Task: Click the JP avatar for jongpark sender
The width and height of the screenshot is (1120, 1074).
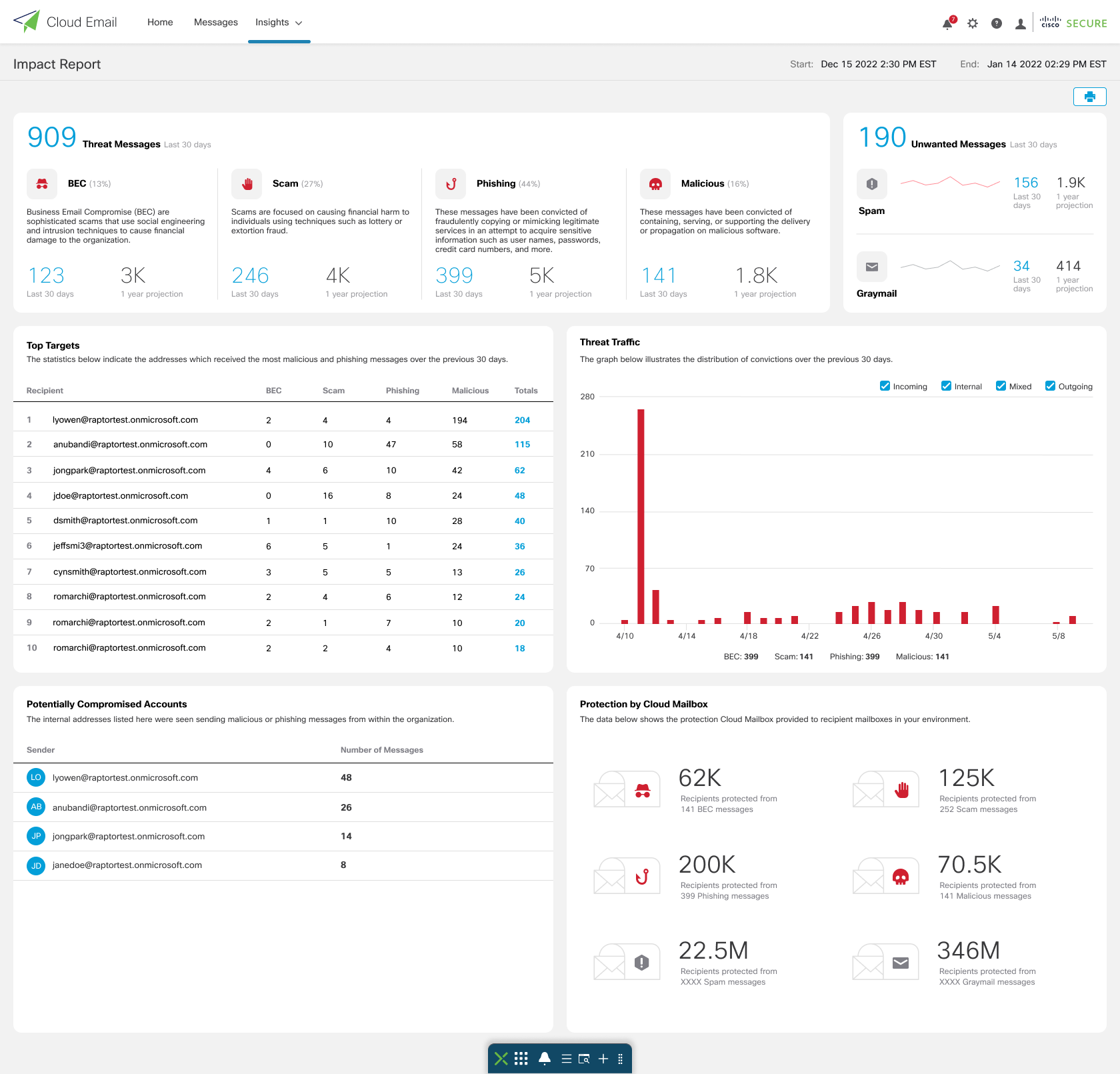Action: tap(36, 836)
